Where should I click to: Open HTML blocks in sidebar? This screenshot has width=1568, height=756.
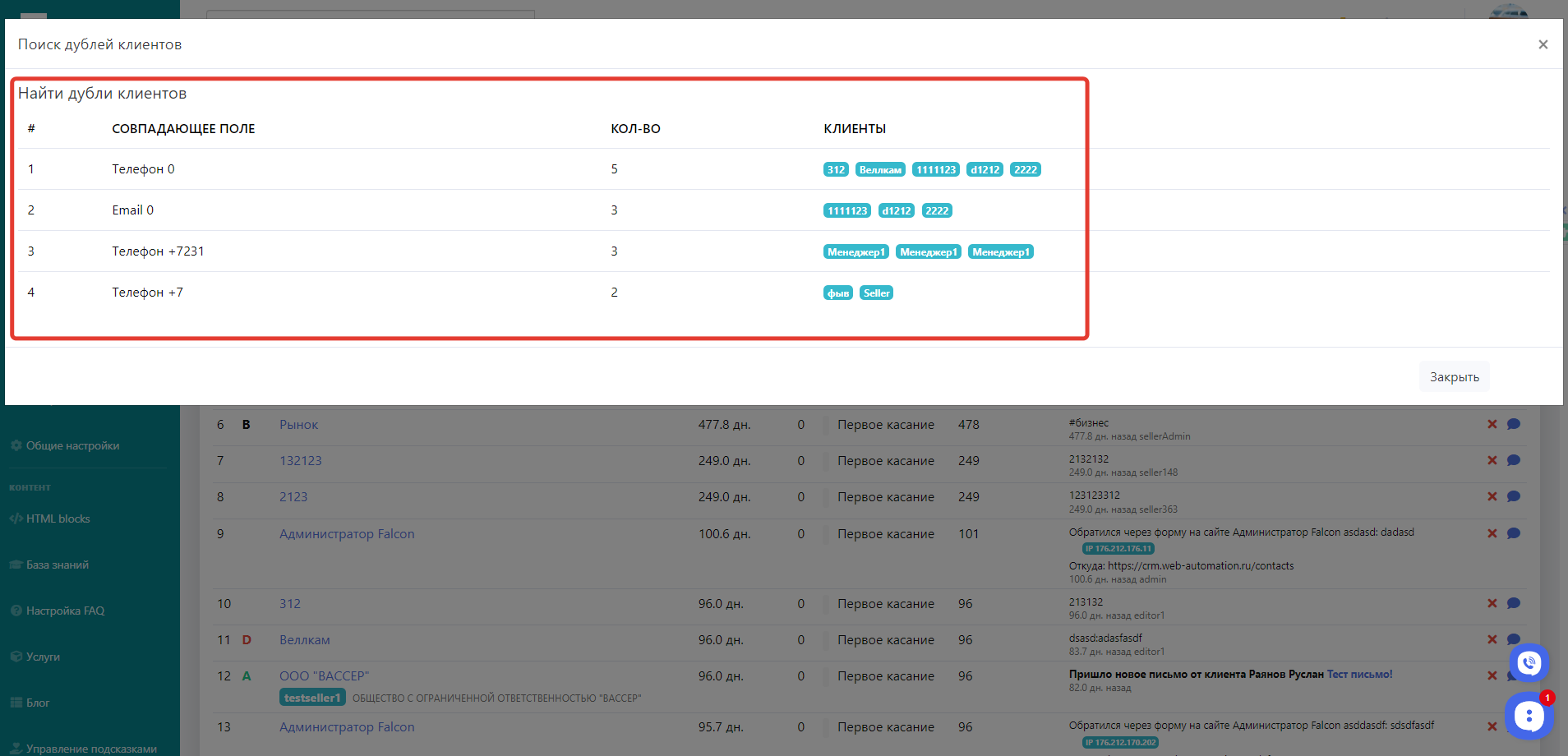click(58, 519)
